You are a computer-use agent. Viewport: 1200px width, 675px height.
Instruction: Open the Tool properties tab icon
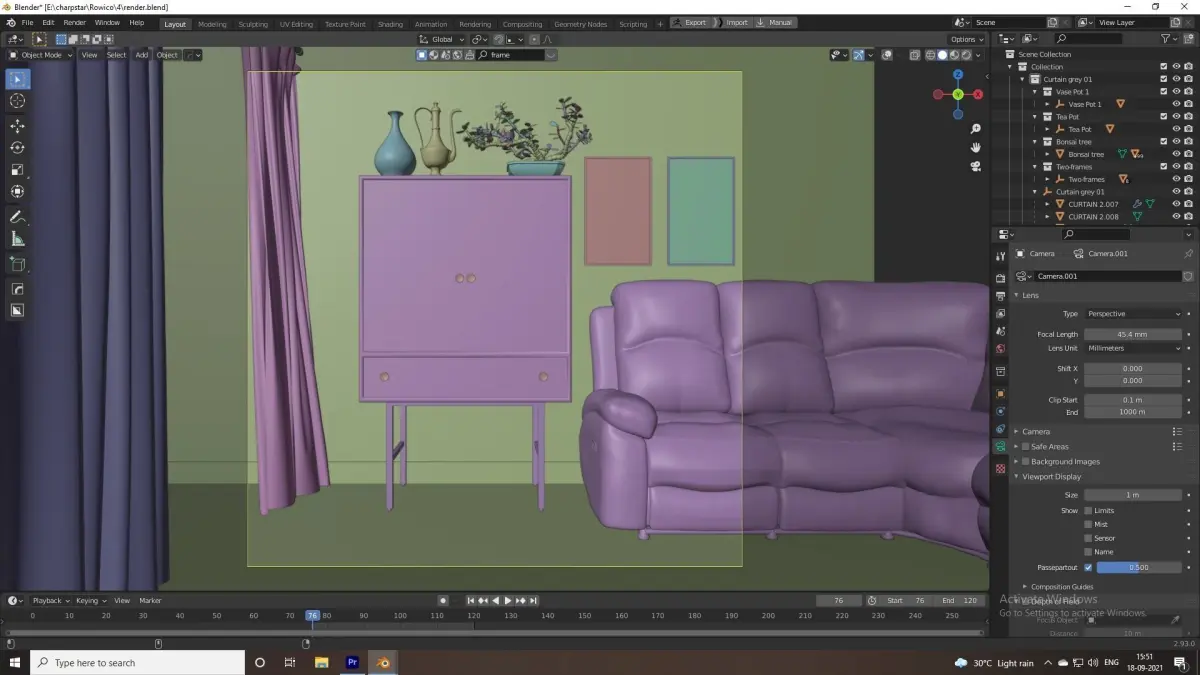coord(1000,257)
